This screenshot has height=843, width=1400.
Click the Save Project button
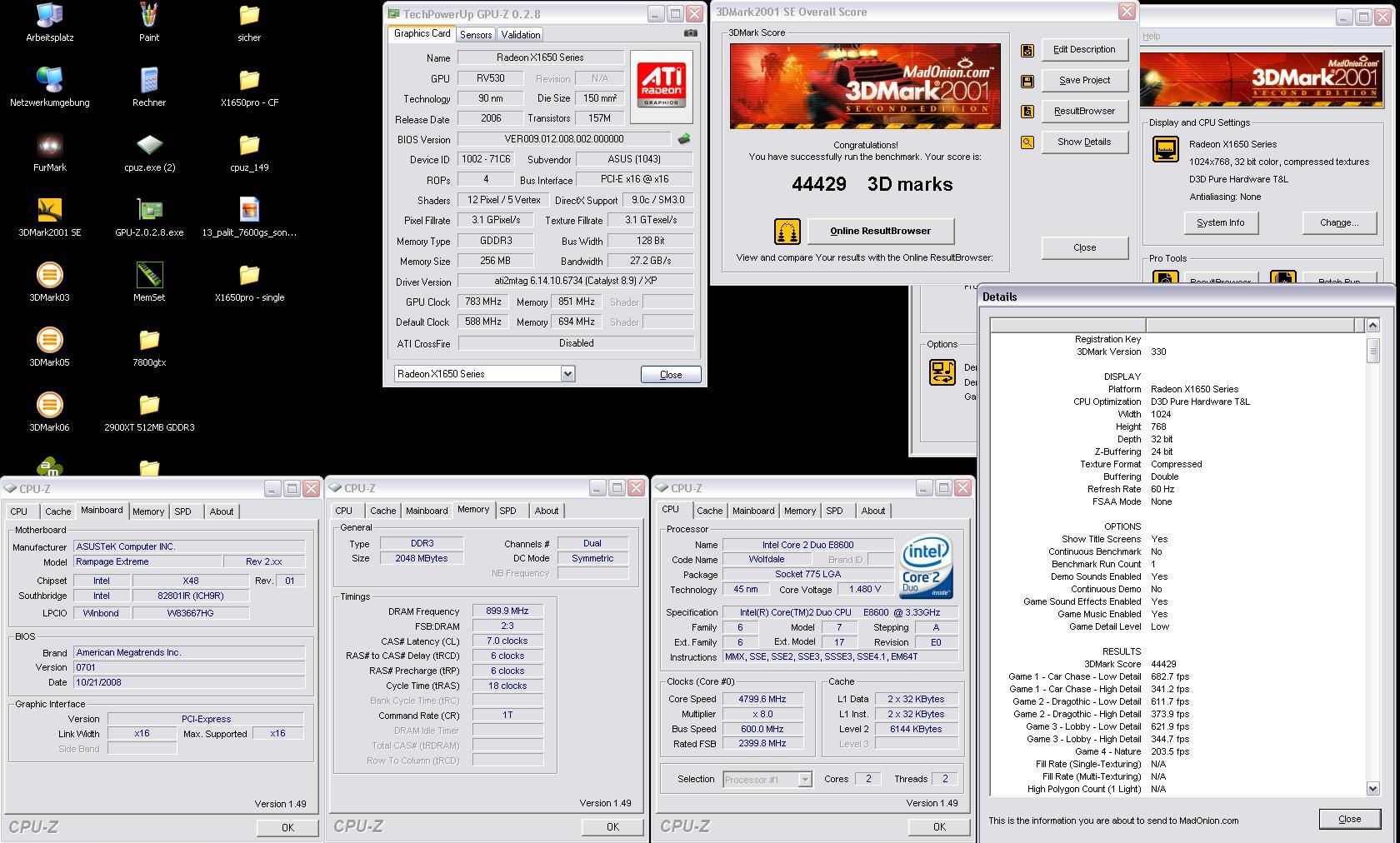coord(1084,80)
